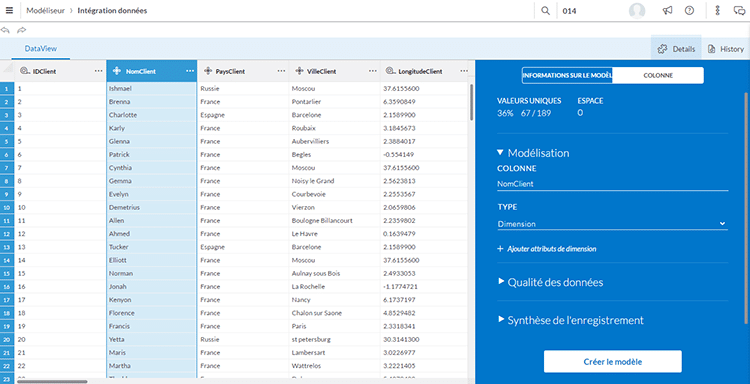This screenshot has height=384, width=750.
Task: Select the VilleClient column header
Action: (x=334, y=71)
